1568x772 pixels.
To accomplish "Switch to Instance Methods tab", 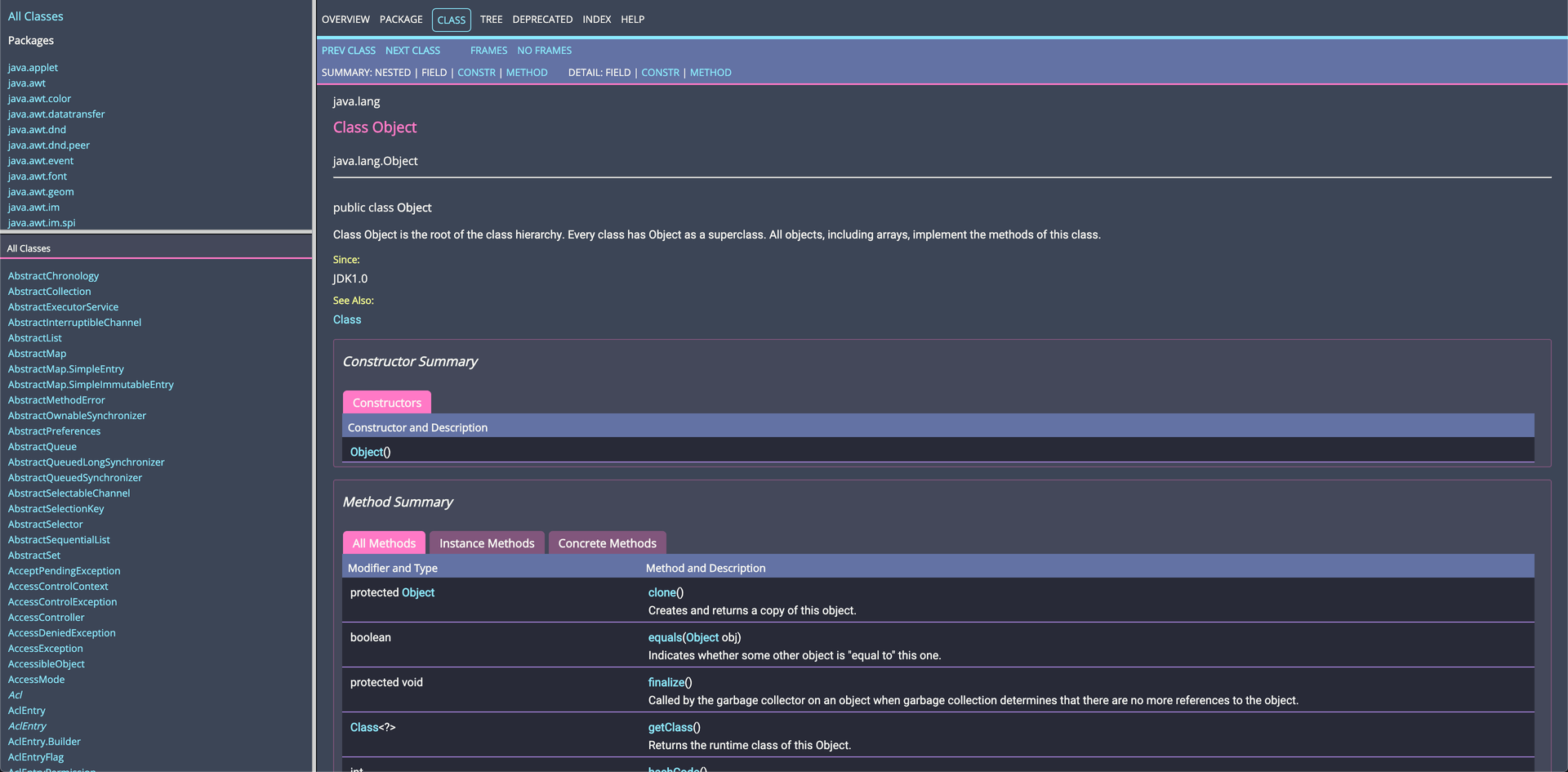I will point(486,542).
